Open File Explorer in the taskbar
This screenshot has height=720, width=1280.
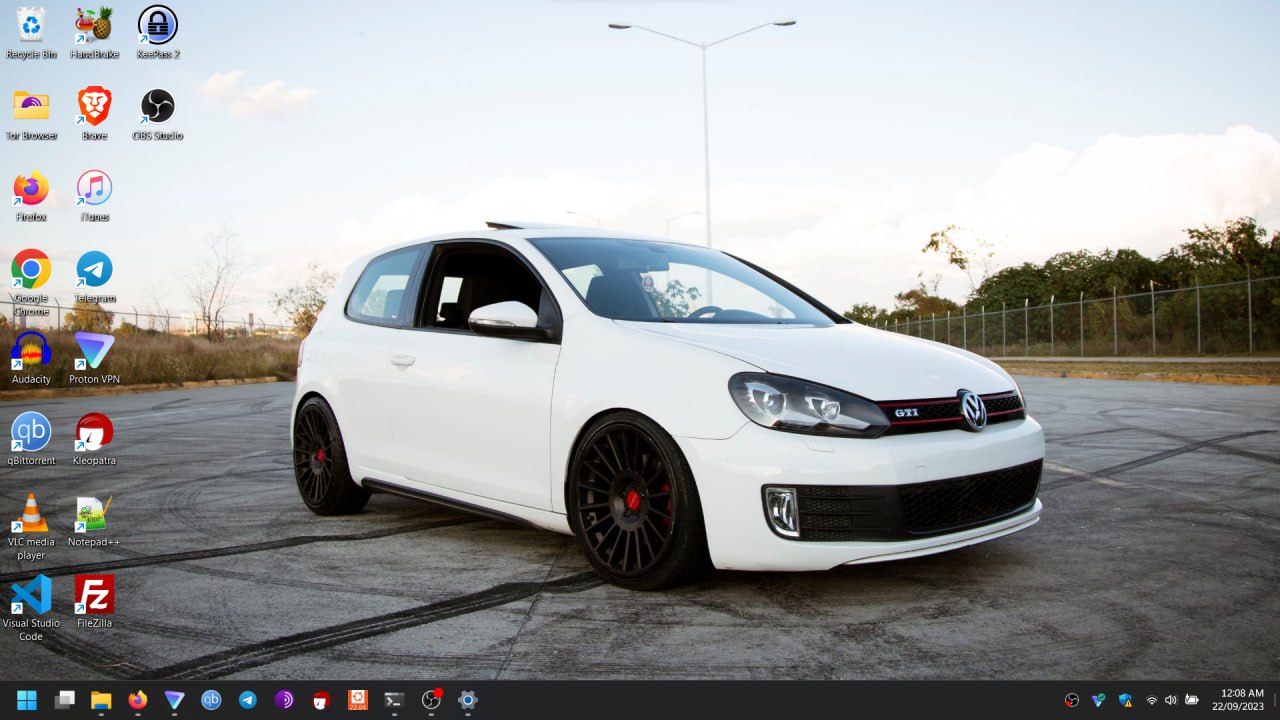[101, 700]
